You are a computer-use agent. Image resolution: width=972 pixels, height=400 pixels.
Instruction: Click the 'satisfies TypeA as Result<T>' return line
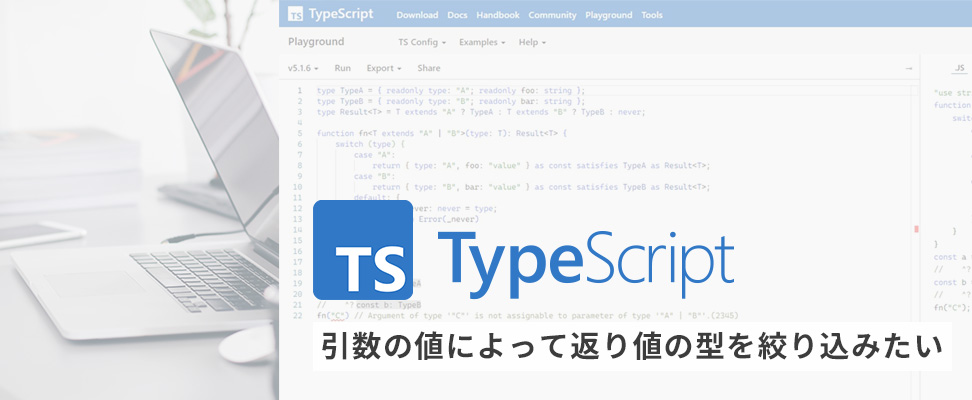pos(541,166)
